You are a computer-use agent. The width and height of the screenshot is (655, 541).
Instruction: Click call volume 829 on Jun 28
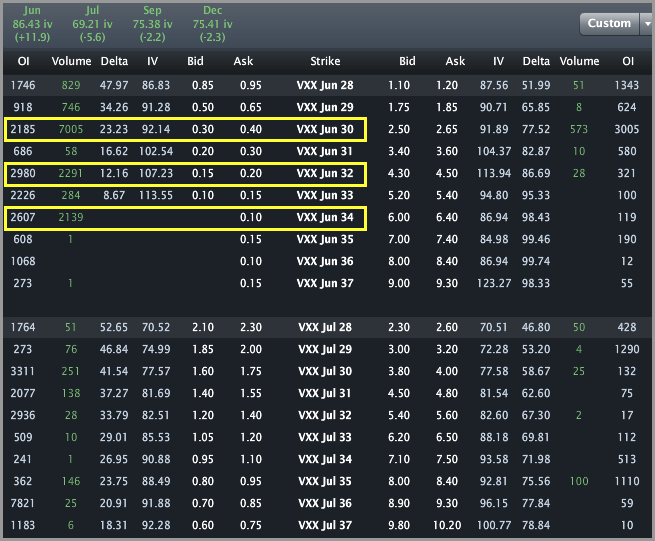(x=71, y=85)
